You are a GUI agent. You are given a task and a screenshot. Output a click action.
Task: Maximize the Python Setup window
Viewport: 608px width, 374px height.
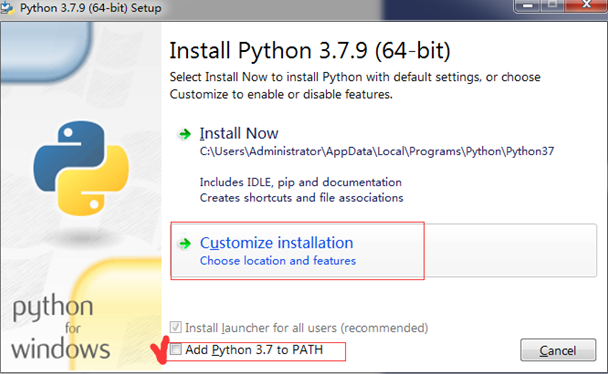(553, 5)
